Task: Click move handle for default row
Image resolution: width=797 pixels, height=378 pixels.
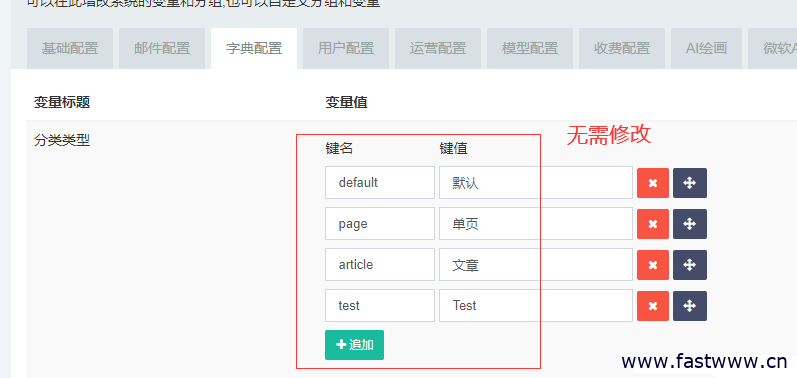Action: point(690,183)
